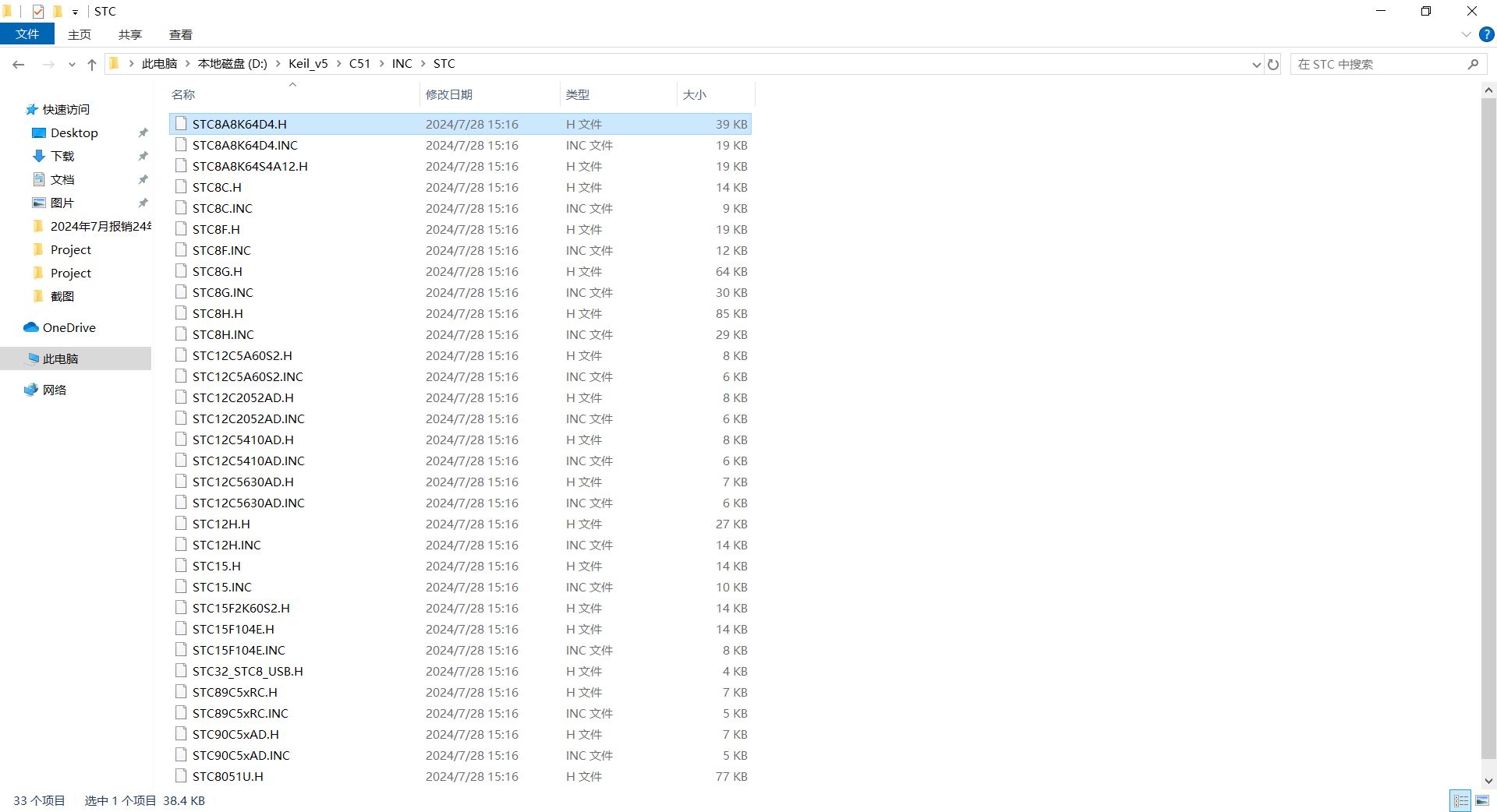Image resolution: width=1497 pixels, height=812 pixels.
Task: Select the STC12H.INC file name
Action: tap(227, 545)
